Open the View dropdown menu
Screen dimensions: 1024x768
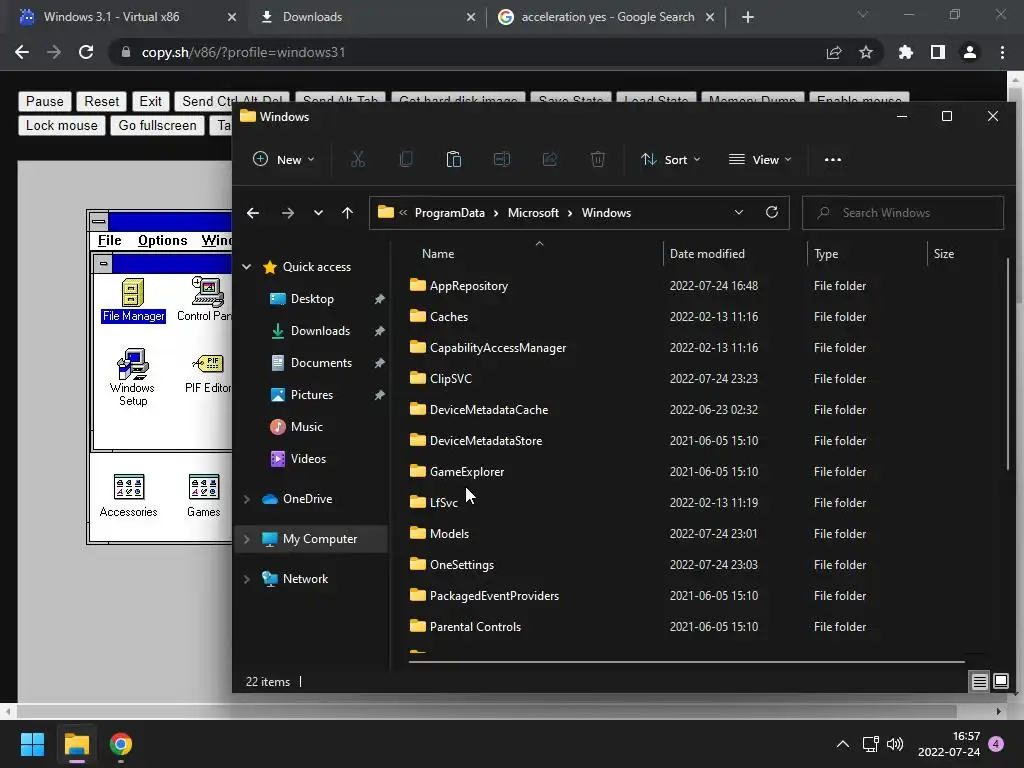(760, 159)
